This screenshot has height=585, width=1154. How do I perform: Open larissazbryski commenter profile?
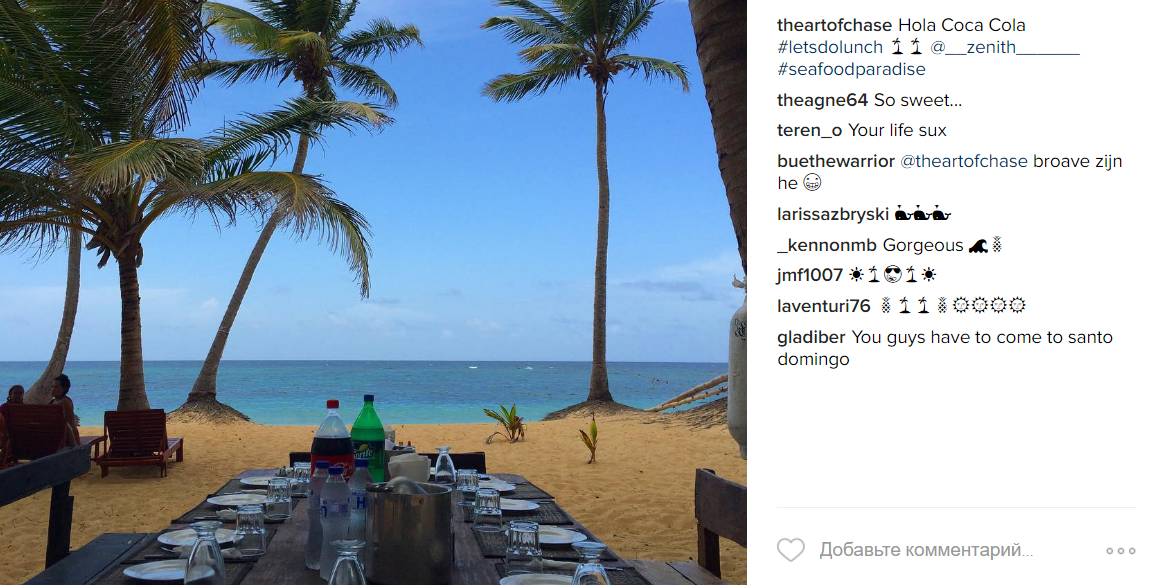point(833,214)
